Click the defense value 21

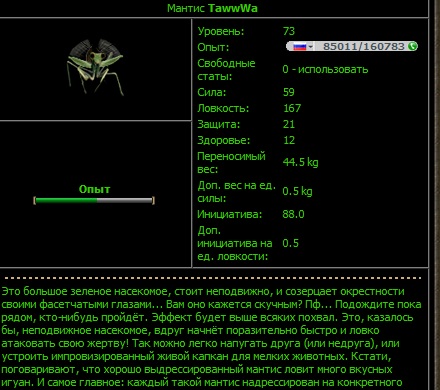tap(289, 124)
